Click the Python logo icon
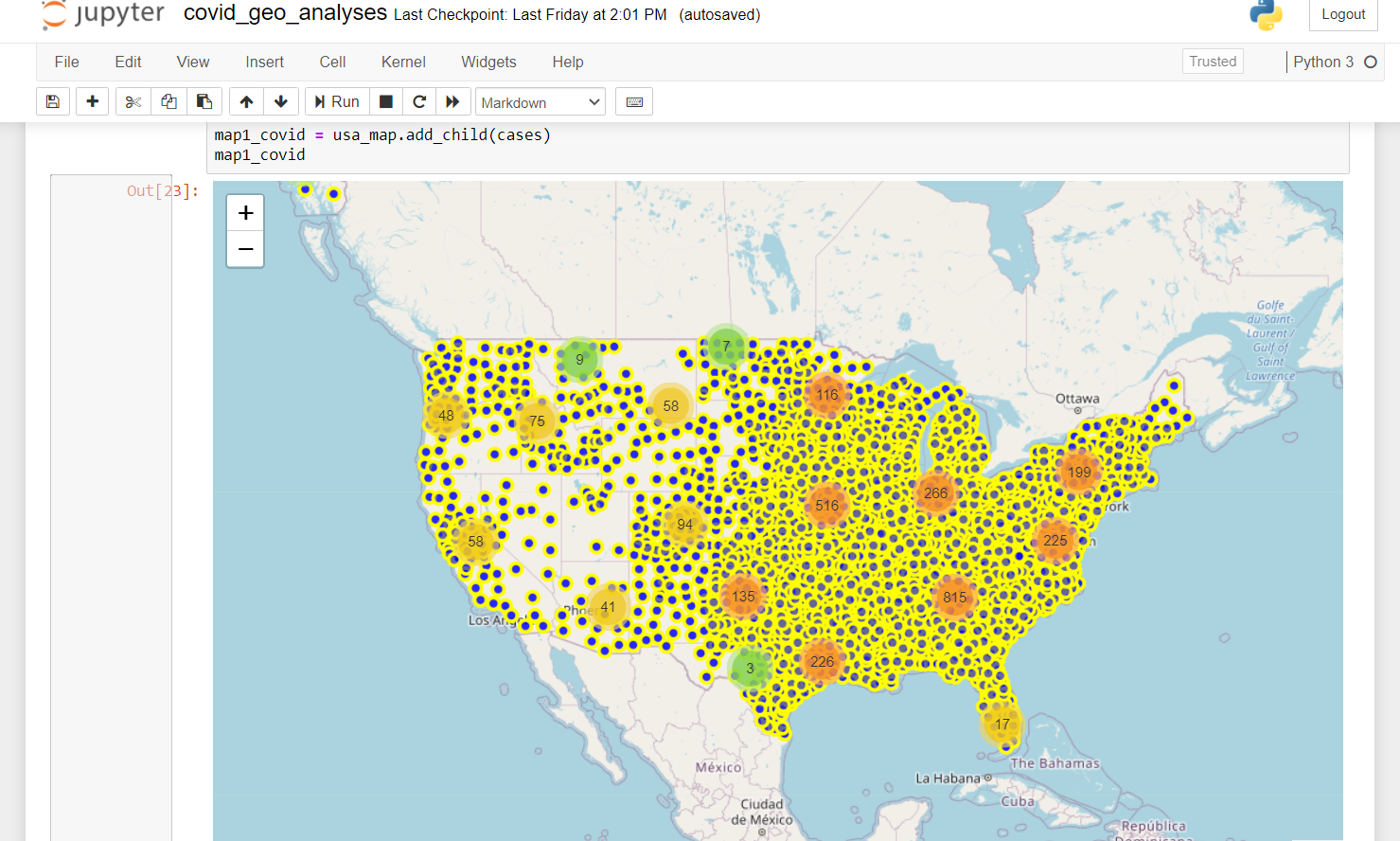This screenshot has height=841, width=1400. 1266,14
